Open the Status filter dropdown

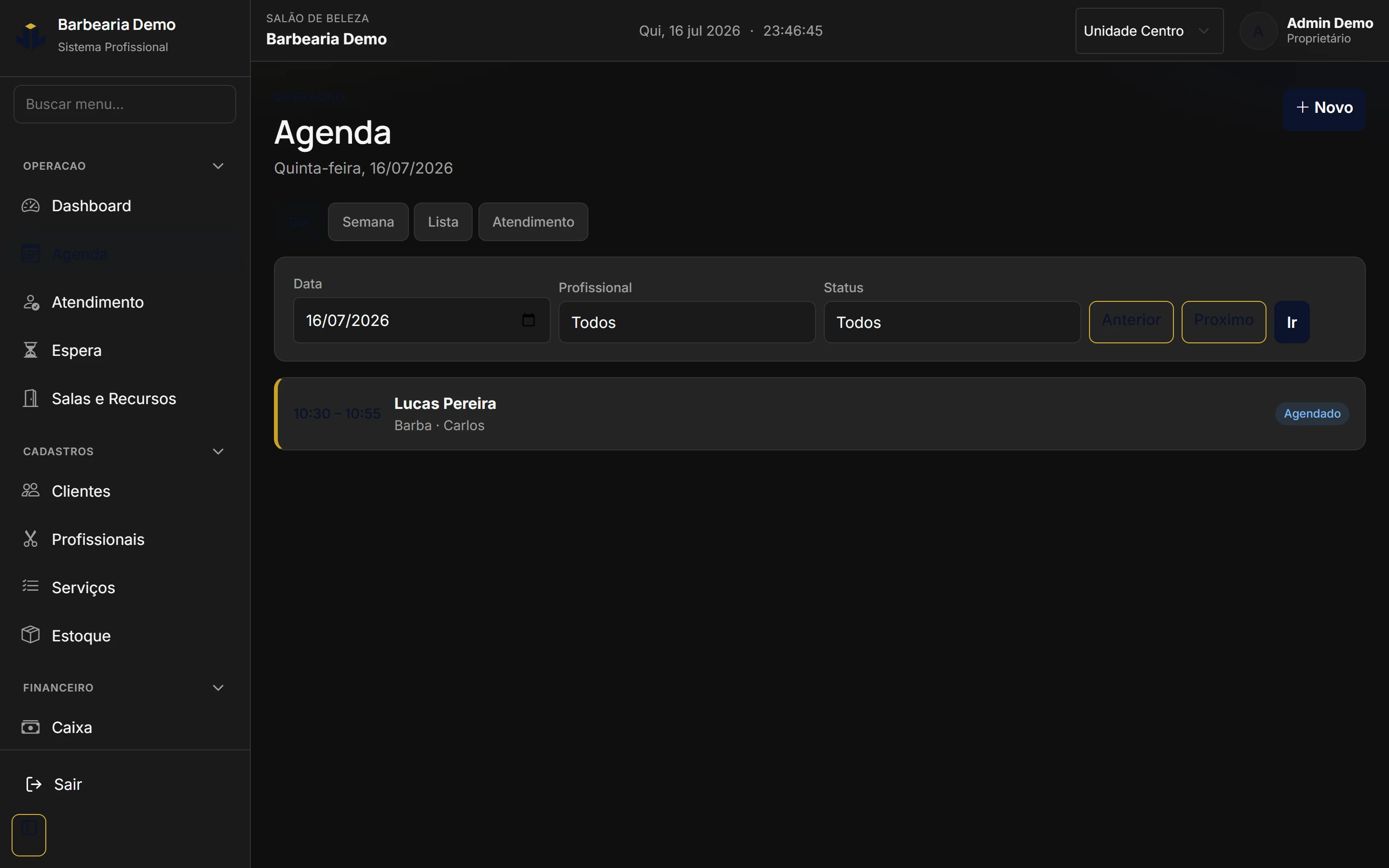pyautogui.click(x=952, y=322)
